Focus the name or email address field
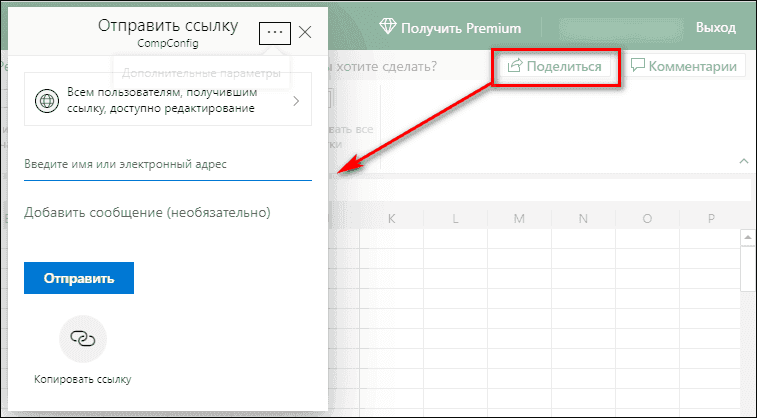The image size is (757, 418). click(168, 165)
